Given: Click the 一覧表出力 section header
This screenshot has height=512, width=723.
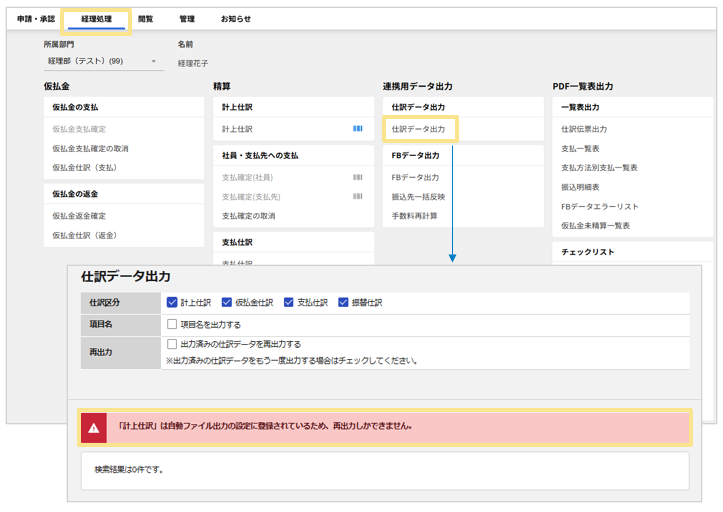Looking at the screenshot, I should [580, 107].
